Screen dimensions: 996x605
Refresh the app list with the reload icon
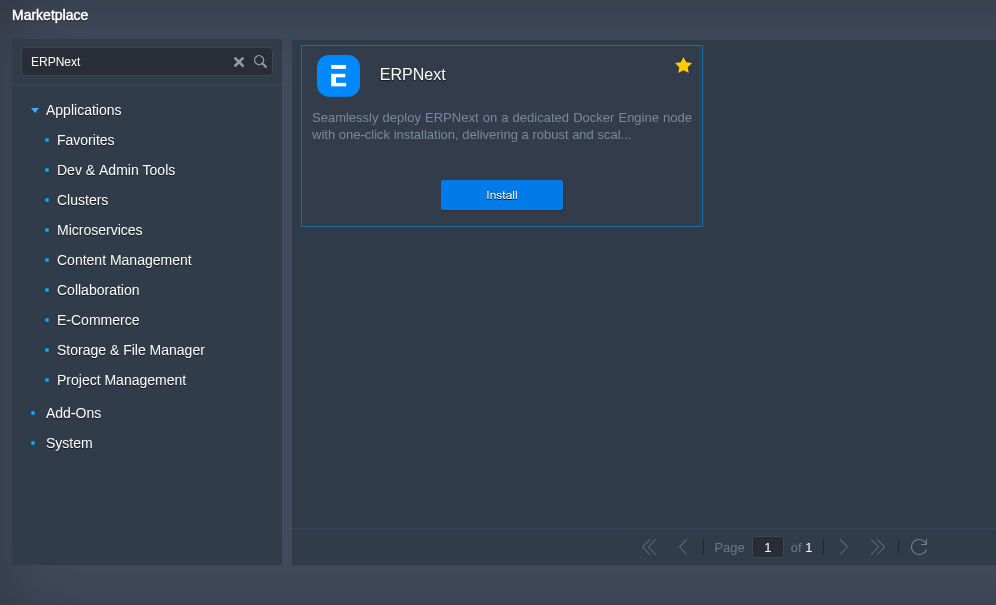pos(918,547)
